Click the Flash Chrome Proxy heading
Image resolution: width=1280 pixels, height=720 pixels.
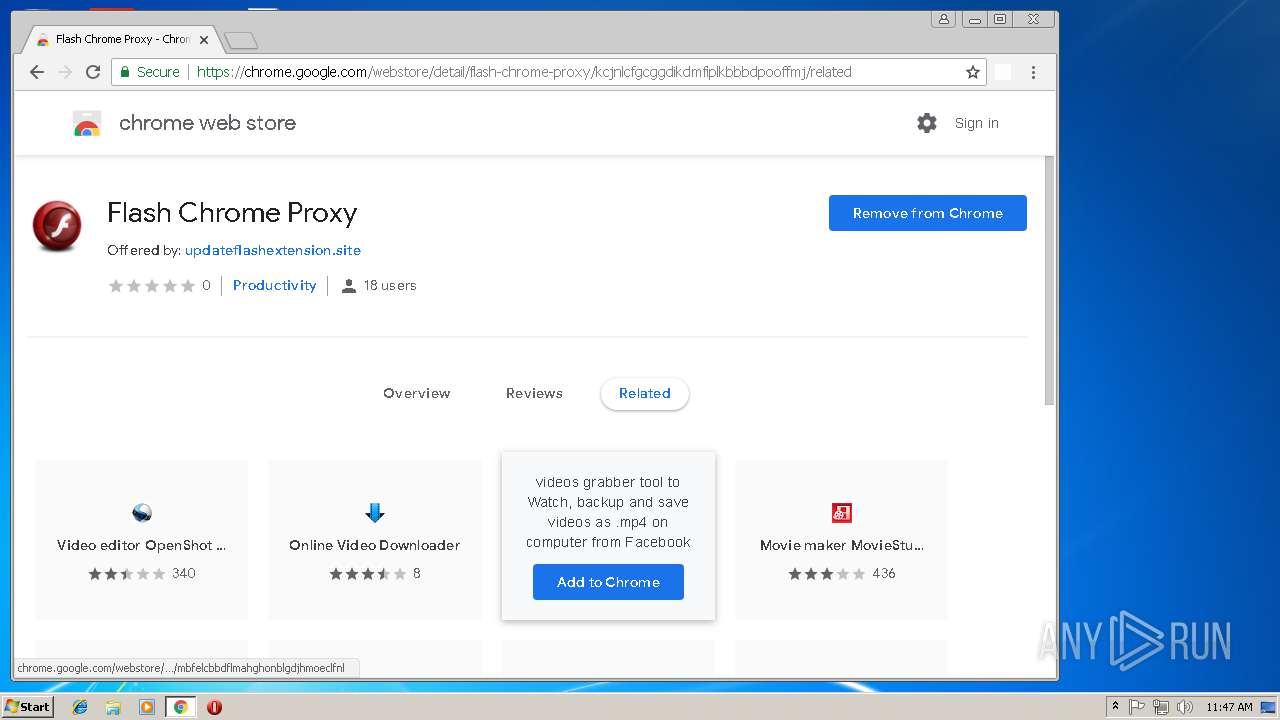point(232,213)
